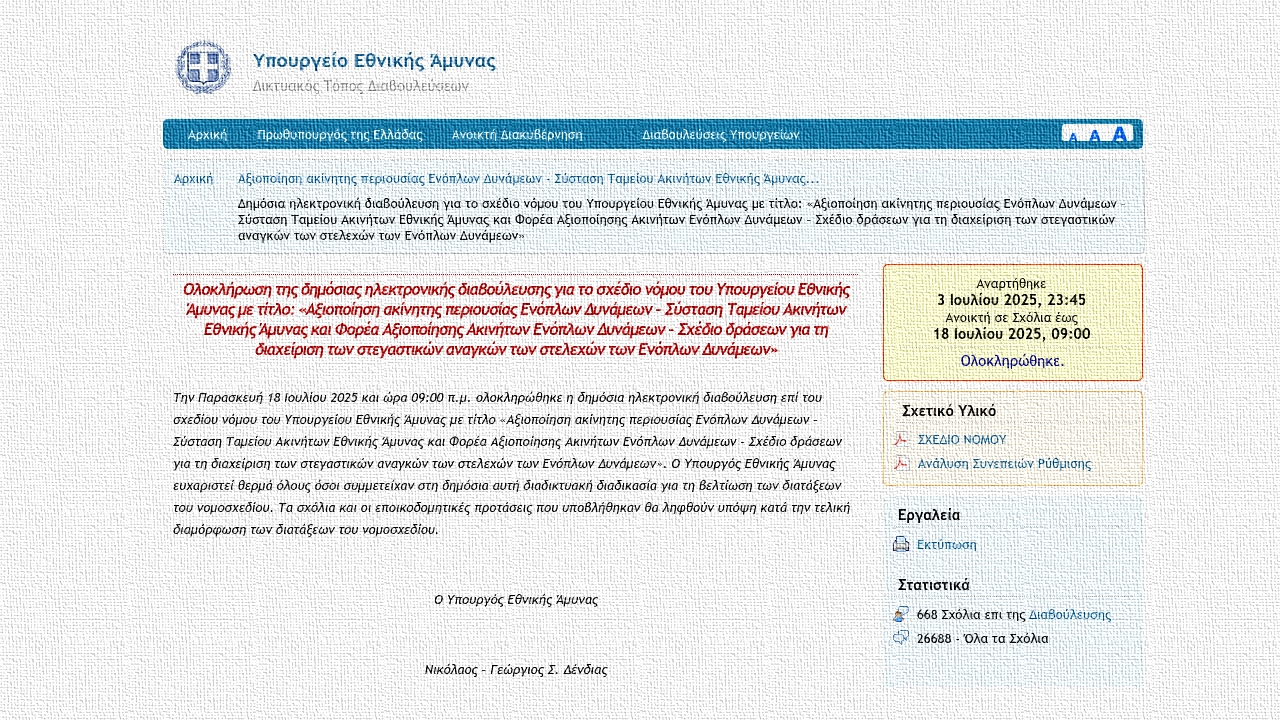Open the ΣΧΕΔΙΟ ΝΟΜΟΥ document link

961,439
